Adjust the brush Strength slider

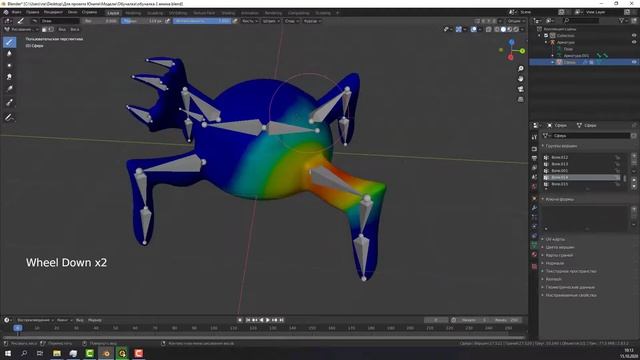click(202, 21)
